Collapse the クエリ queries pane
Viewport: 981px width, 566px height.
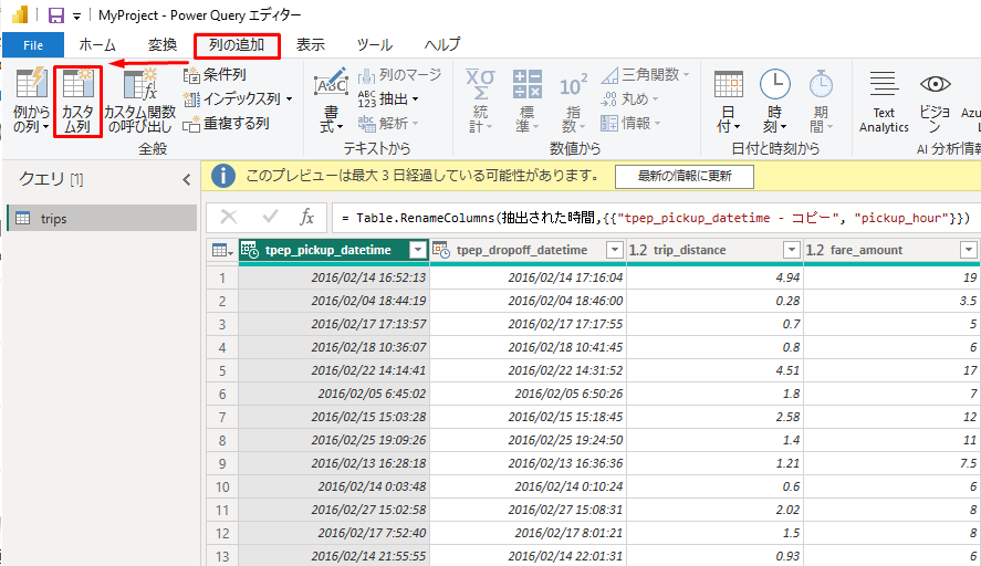coord(185,179)
